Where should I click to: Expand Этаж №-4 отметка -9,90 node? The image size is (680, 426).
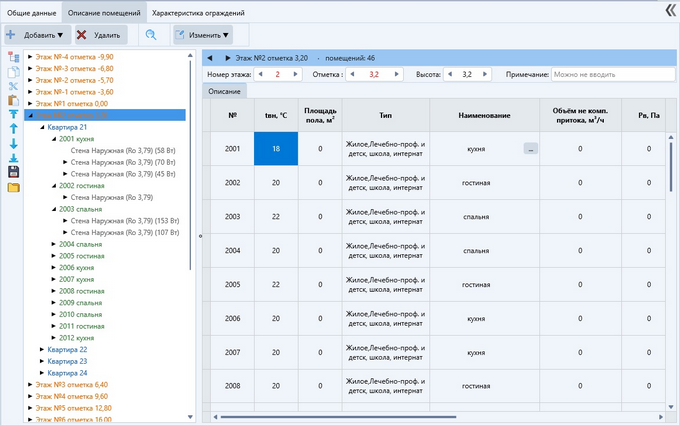tap(30, 56)
